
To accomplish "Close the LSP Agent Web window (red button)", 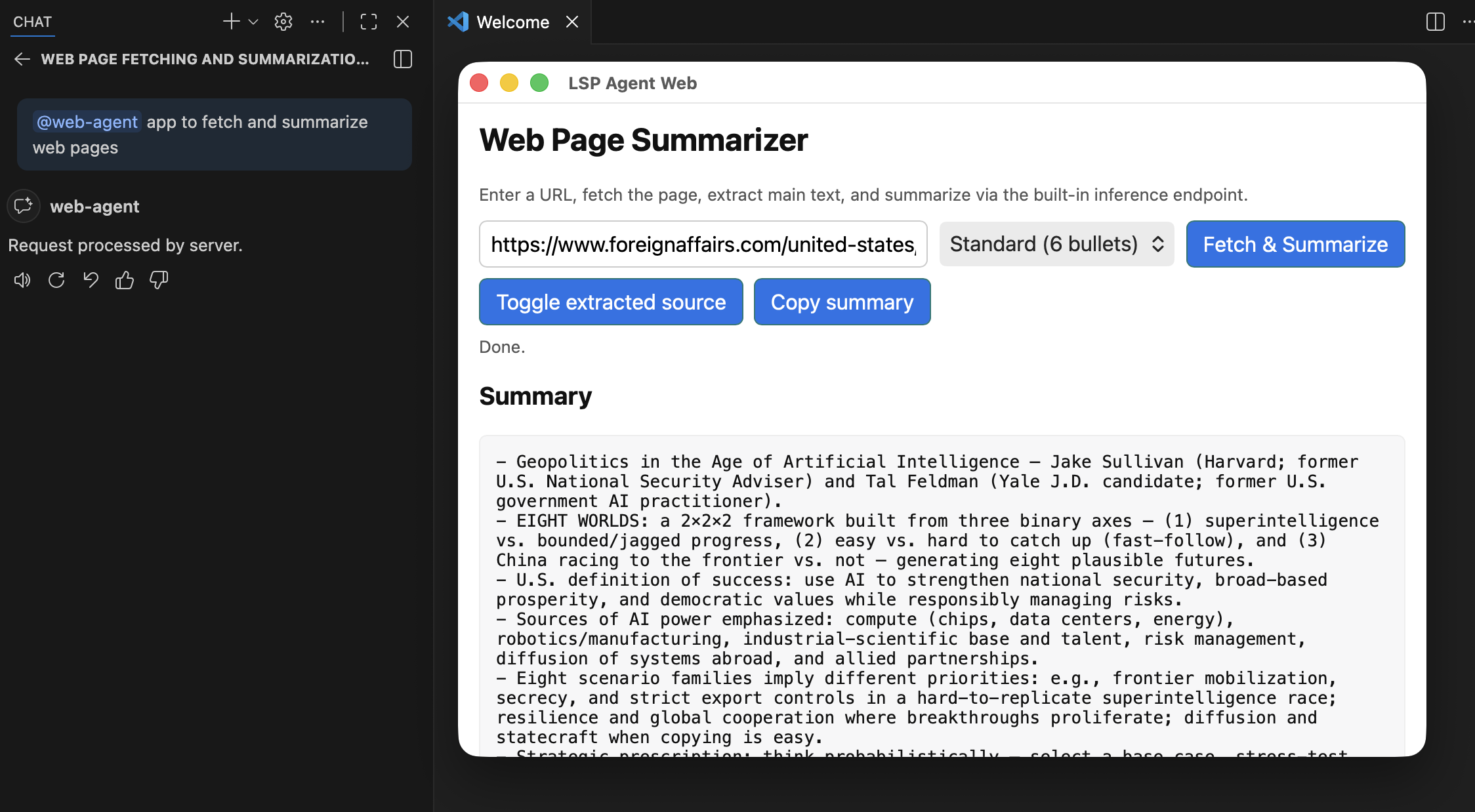I will tap(479, 83).
